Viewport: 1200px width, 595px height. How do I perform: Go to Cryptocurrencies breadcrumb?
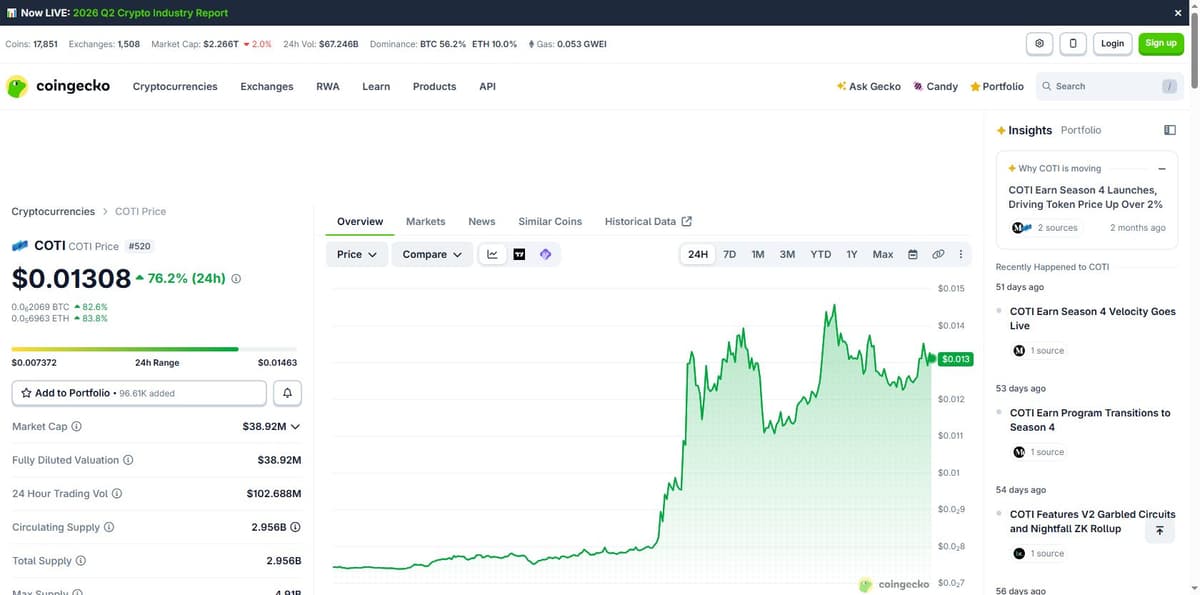53,211
